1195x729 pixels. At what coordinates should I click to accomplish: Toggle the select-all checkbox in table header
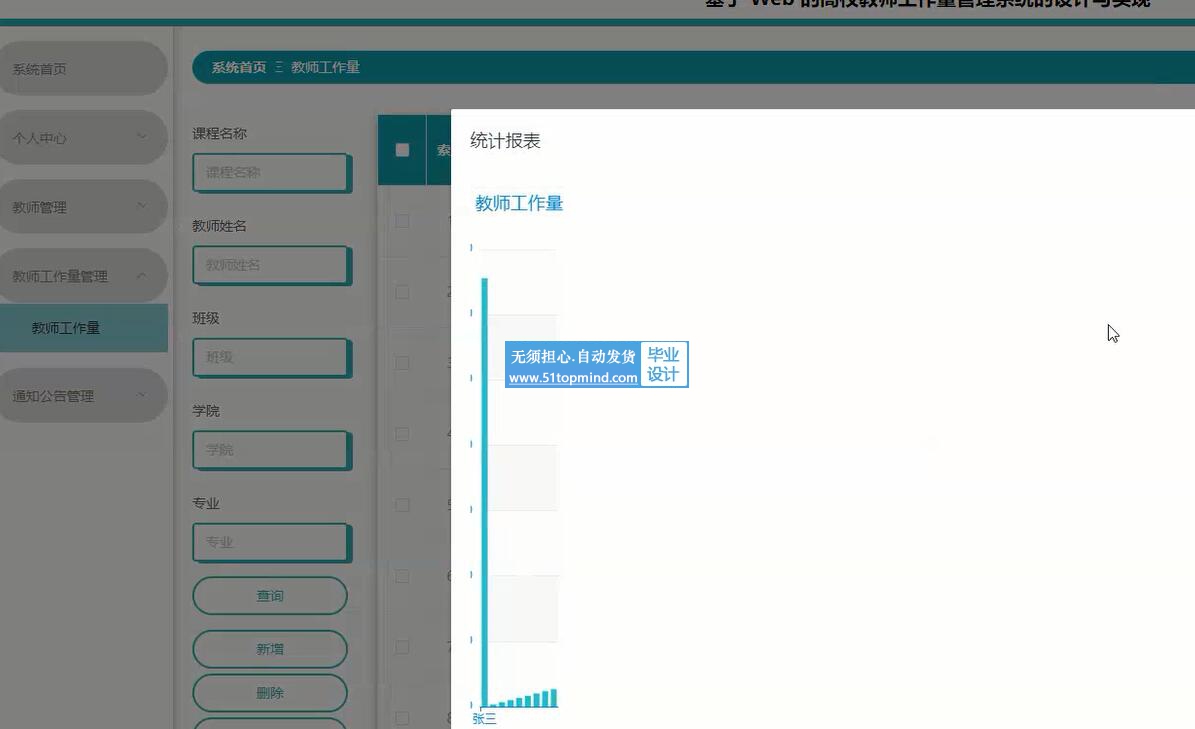pos(402,150)
